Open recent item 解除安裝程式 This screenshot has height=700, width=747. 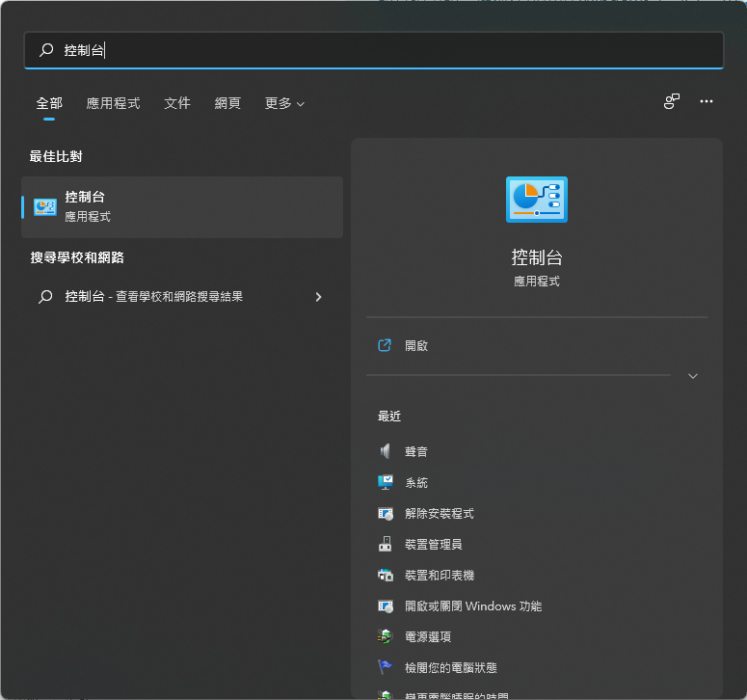tap(439, 513)
